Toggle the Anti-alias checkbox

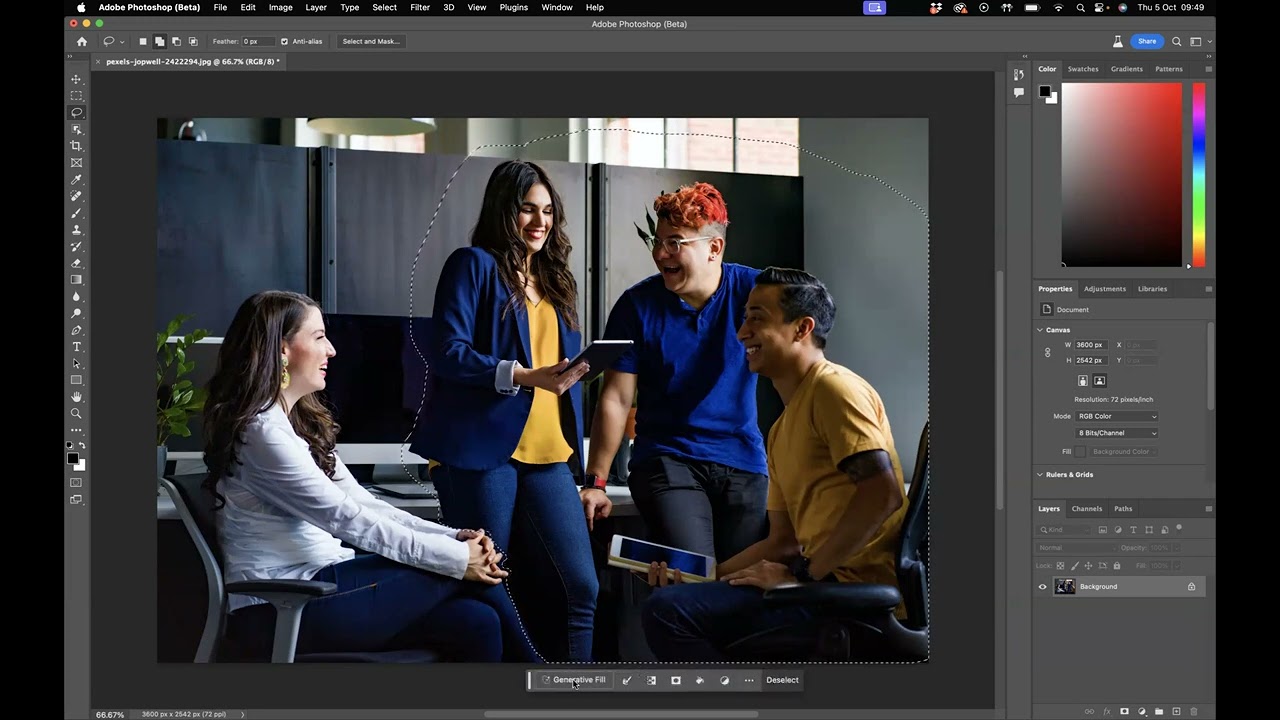click(284, 41)
